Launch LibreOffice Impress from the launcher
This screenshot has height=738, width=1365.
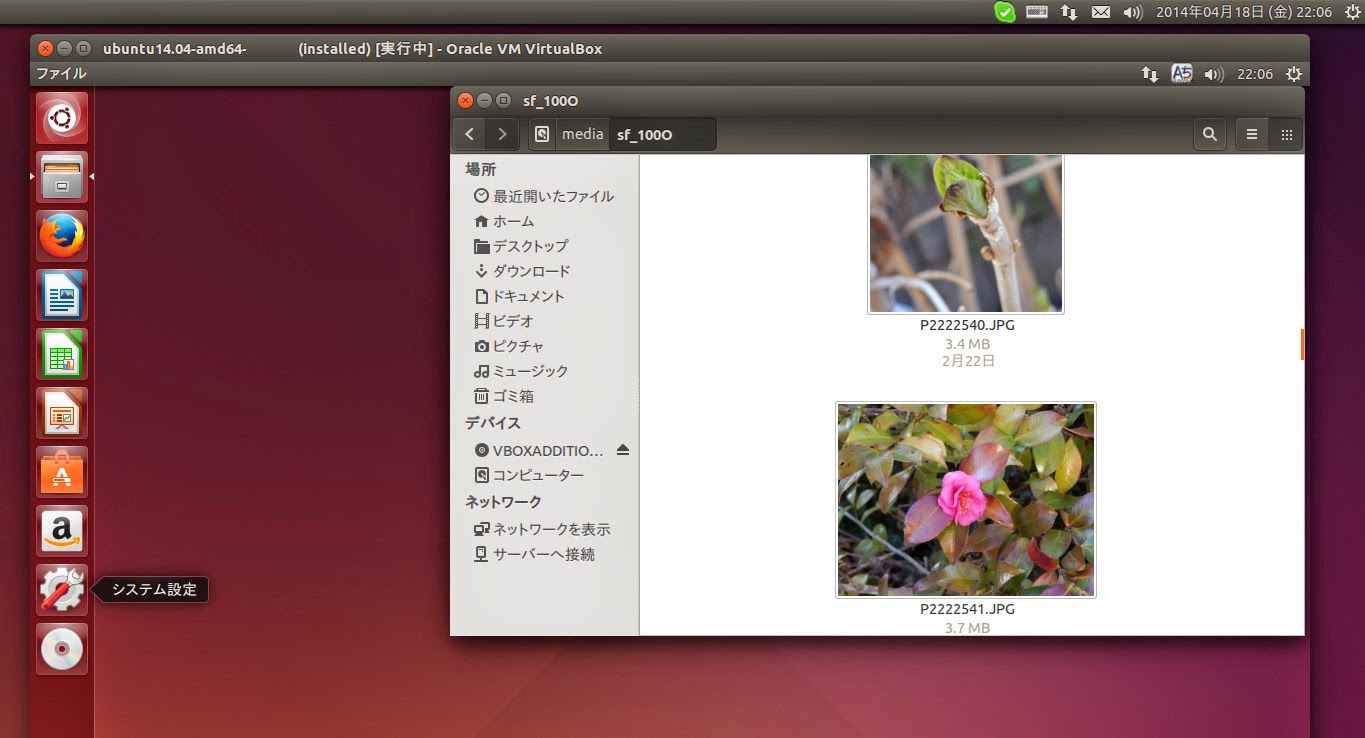coord(62,413)
